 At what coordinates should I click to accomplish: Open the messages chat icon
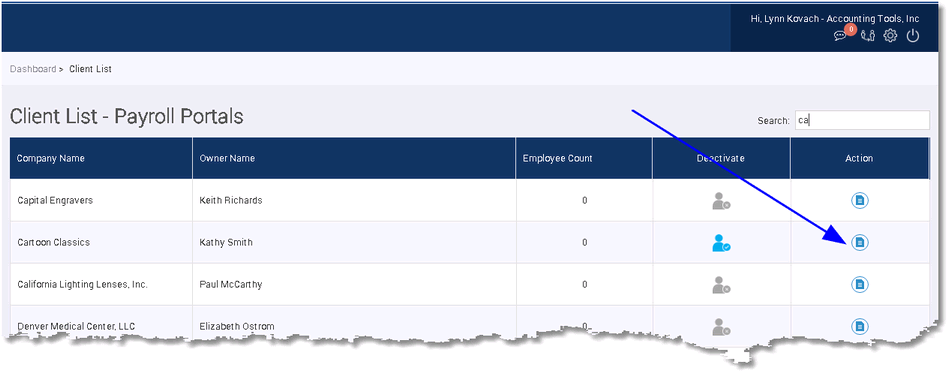pyautogui.click(x=839, y=36)
